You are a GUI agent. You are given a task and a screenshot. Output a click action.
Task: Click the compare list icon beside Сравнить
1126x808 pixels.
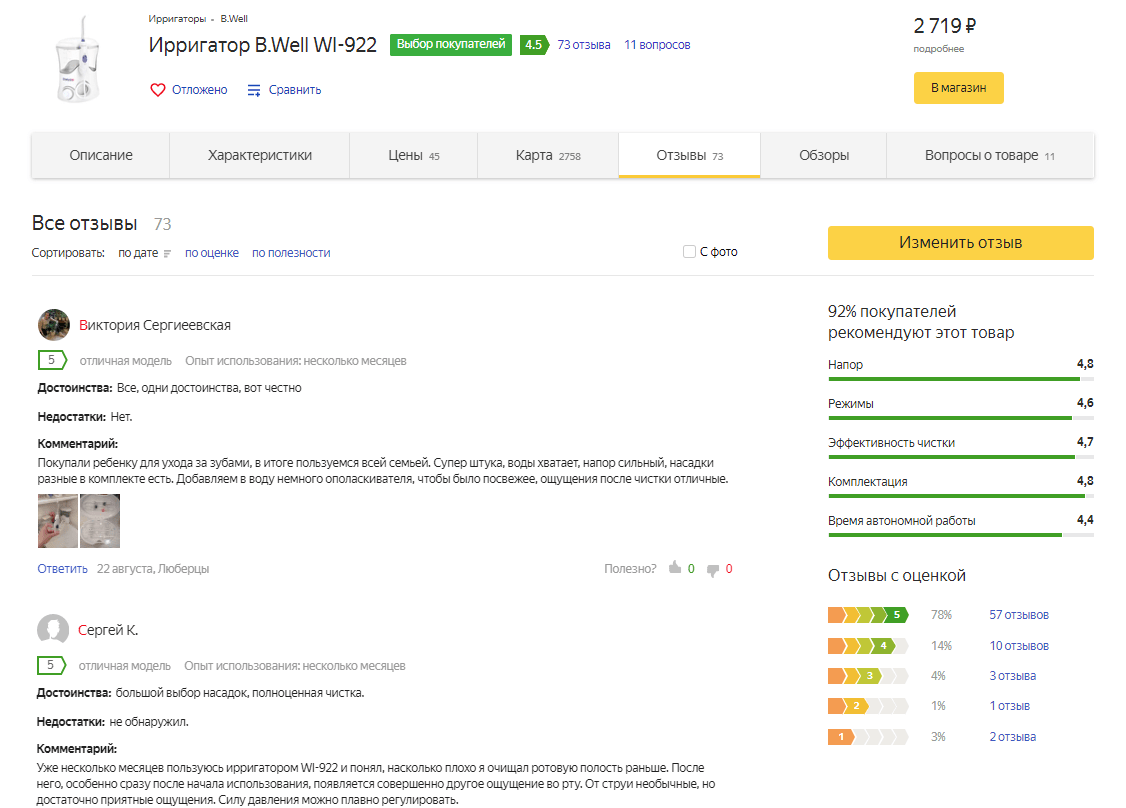pyautogui.click(x=253, y=90)
